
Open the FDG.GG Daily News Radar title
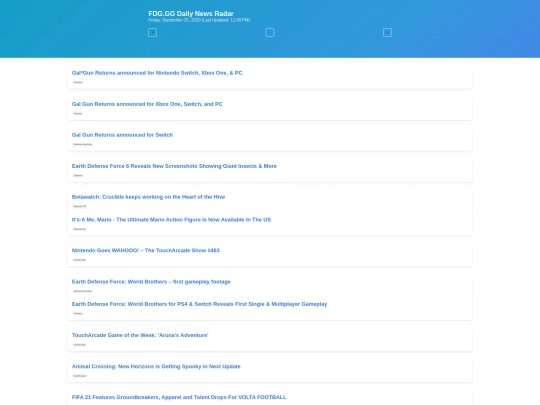pos(191,13)
